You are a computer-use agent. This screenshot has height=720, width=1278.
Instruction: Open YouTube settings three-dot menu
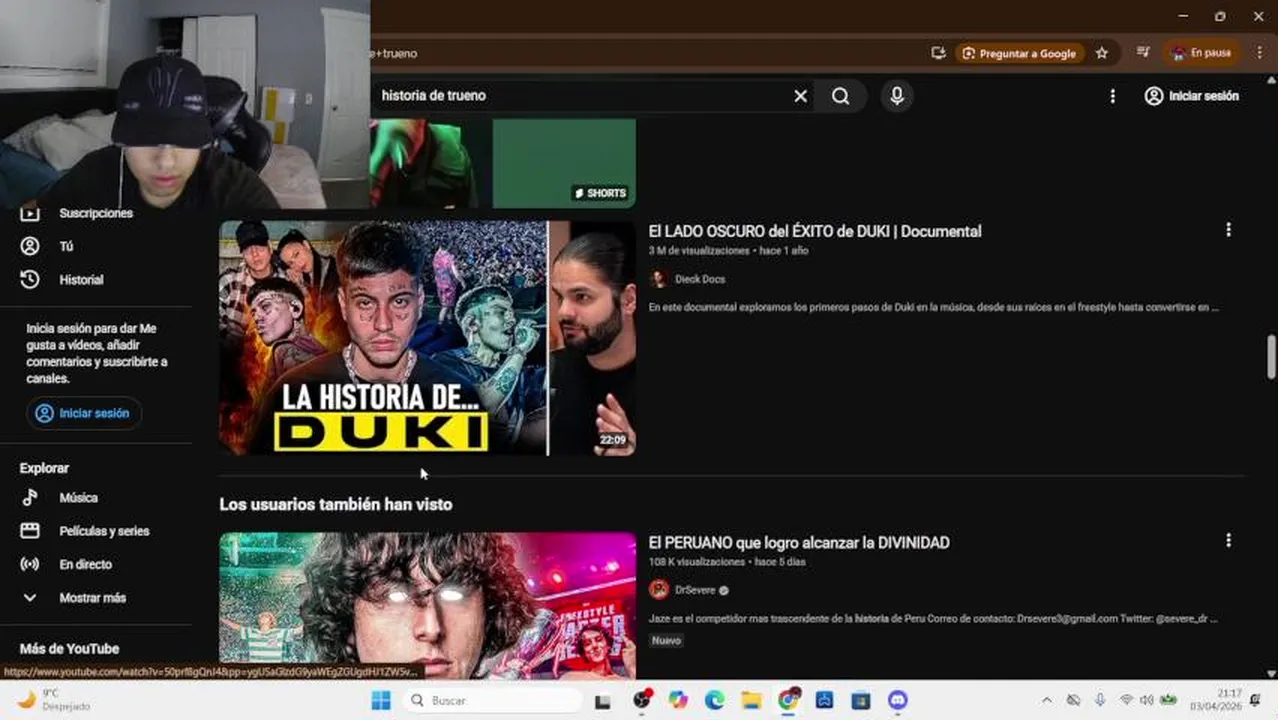[x=1112, y=96]
